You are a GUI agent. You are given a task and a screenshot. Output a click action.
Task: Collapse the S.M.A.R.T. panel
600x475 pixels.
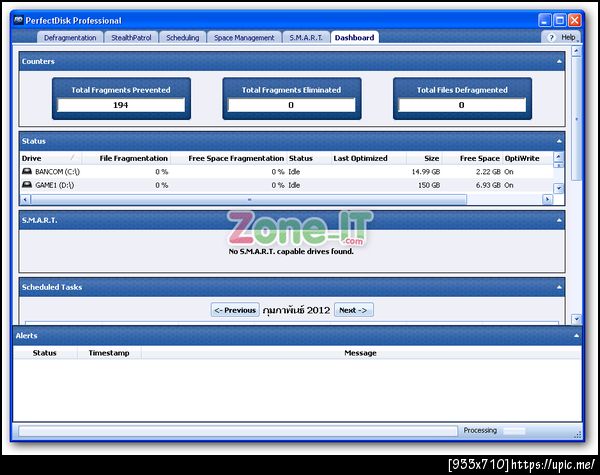[559, 220]
